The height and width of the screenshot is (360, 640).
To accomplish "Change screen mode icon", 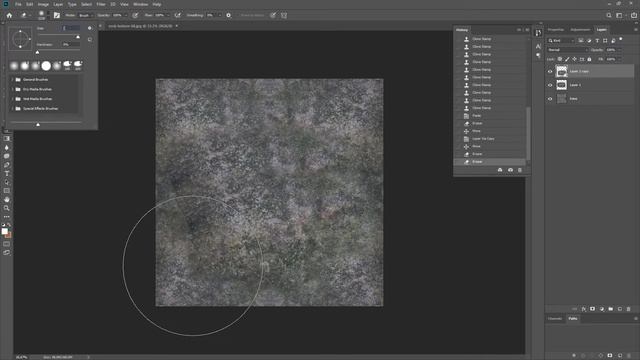I will click(7, 253).
